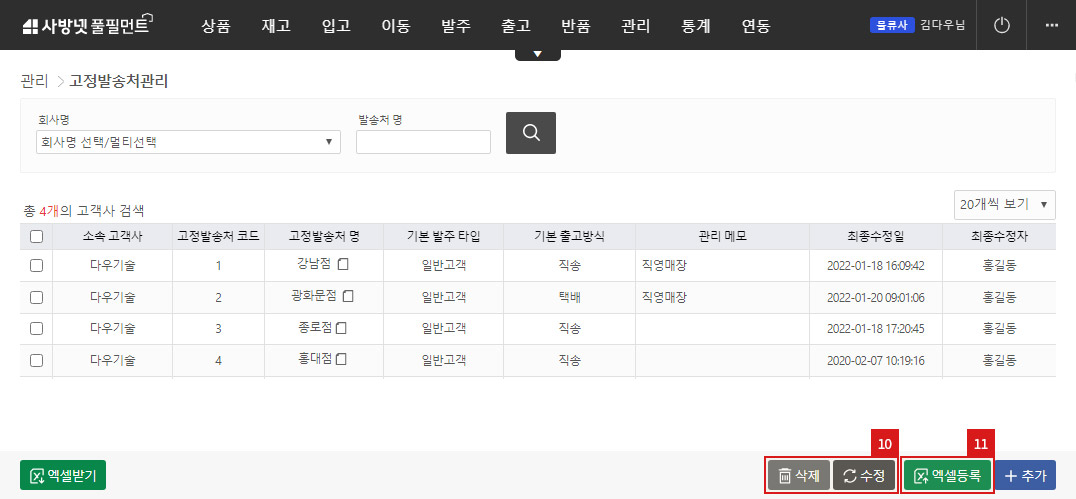Image resolution: width=1076 pixels, height=499 pixels.
Task: Click the 택배 shipping method cell
Action: click(570, 297)
